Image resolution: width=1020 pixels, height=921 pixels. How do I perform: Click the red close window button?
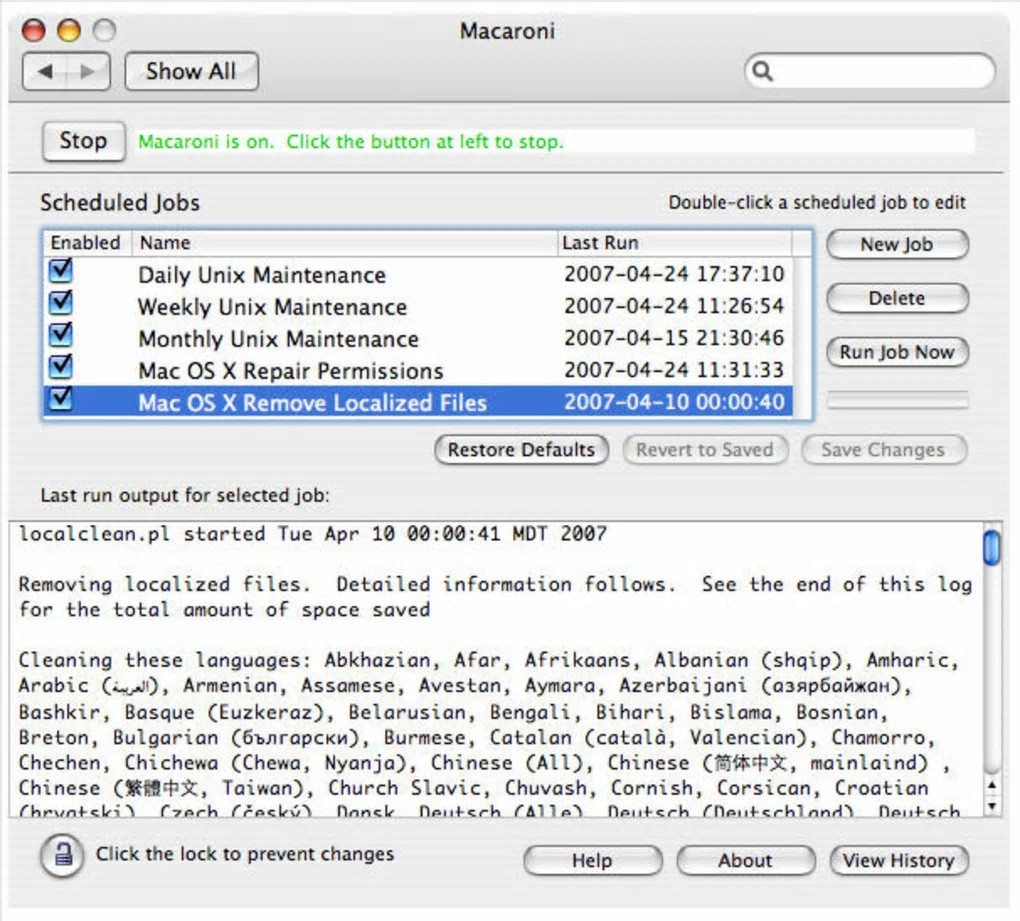click(33, 30)
